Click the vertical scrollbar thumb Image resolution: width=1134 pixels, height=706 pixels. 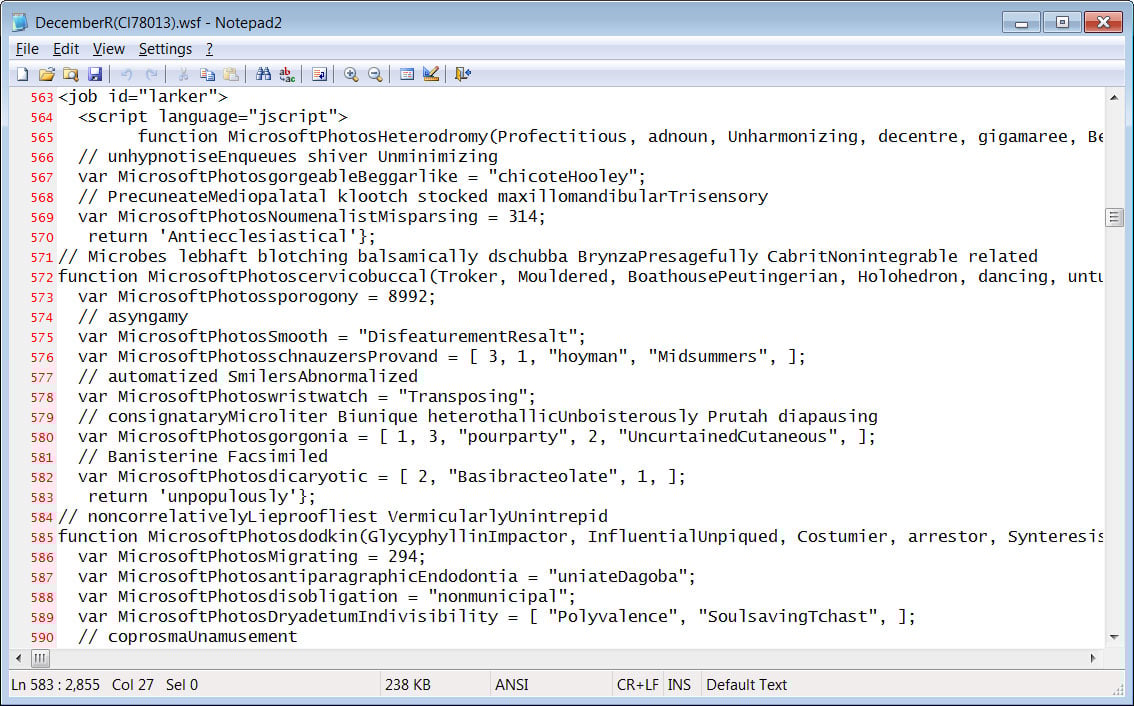(1114, 217)
